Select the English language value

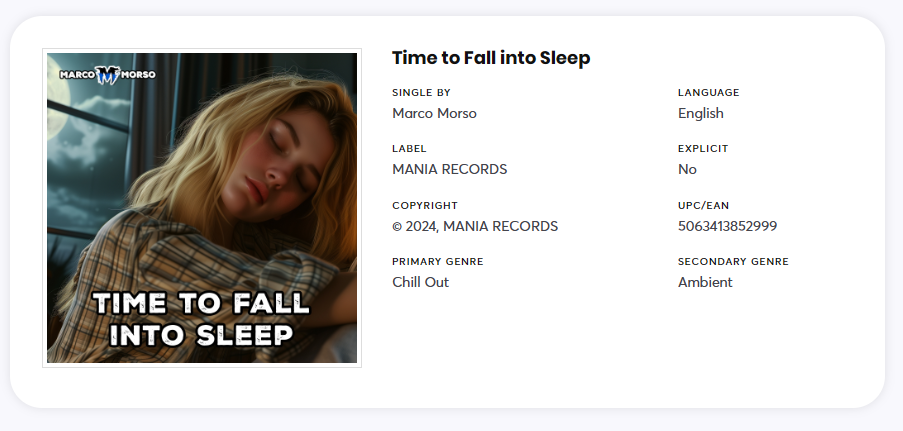point(700,113)
